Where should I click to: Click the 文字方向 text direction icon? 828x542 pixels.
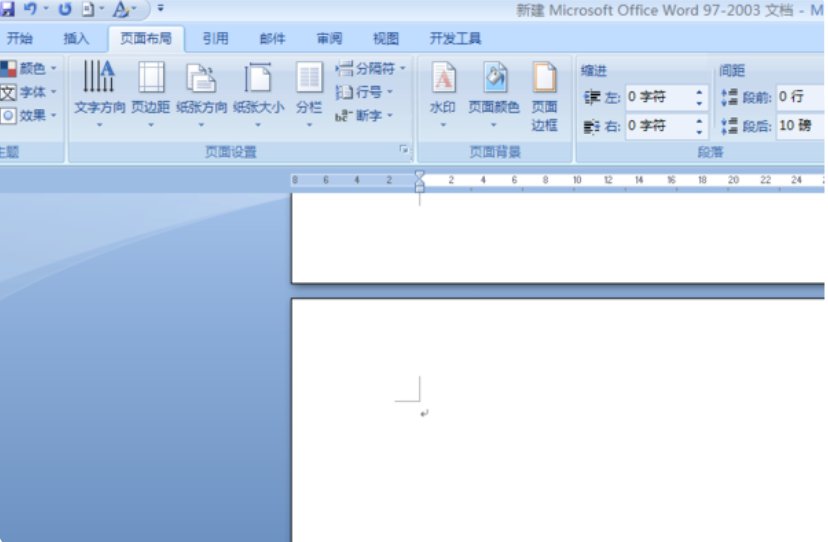coord(99,77)
